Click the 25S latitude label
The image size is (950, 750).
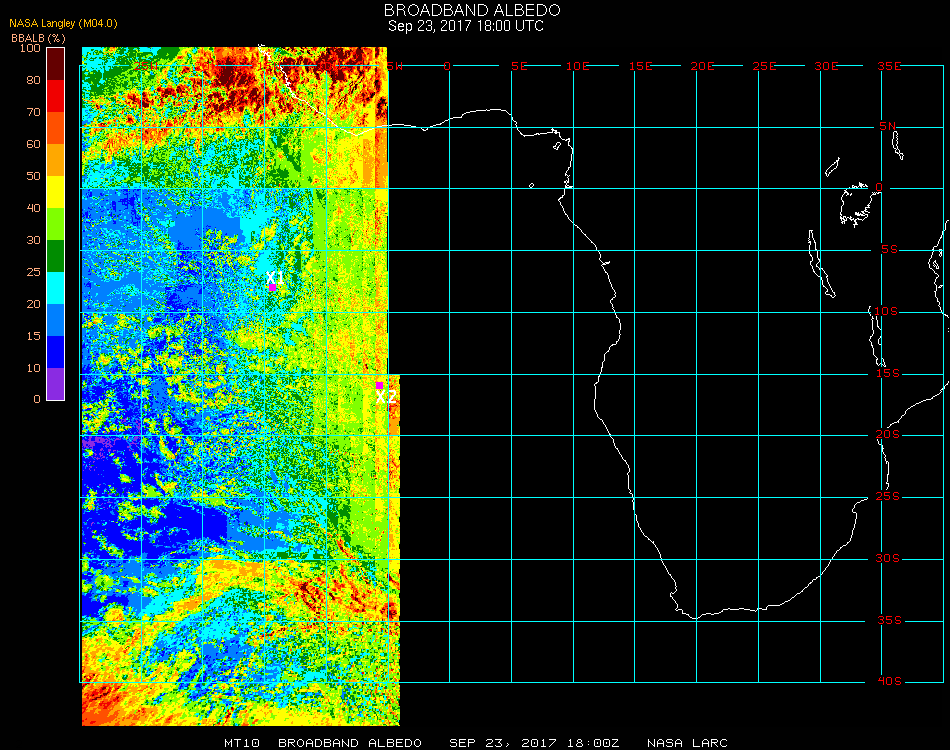[x=888, y=497]
